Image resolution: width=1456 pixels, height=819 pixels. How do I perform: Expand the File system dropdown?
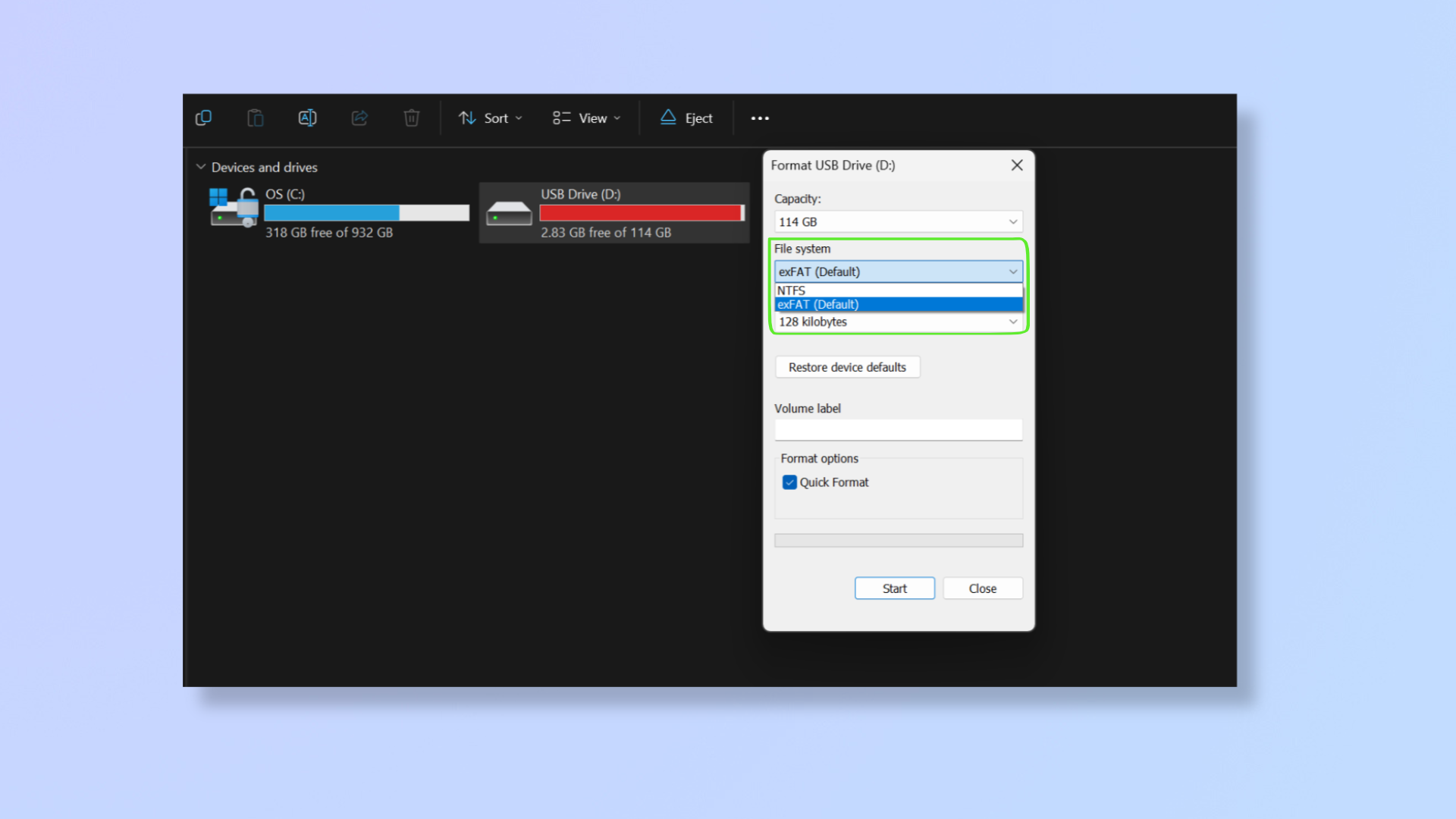click(x=896, y=271)
